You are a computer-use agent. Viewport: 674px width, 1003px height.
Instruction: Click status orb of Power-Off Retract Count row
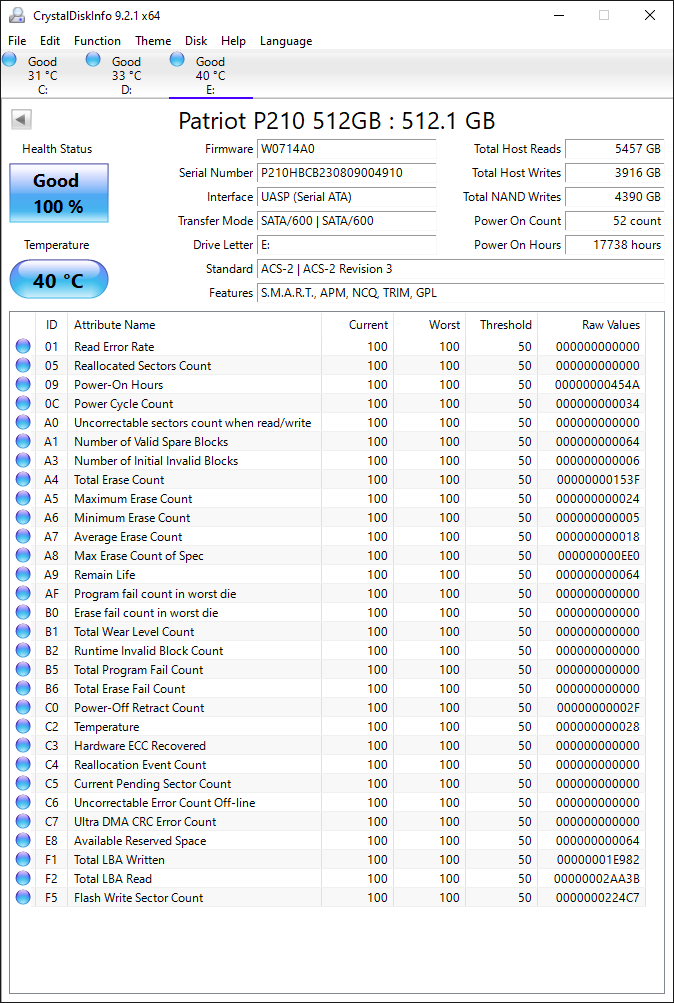coord(23,707)
